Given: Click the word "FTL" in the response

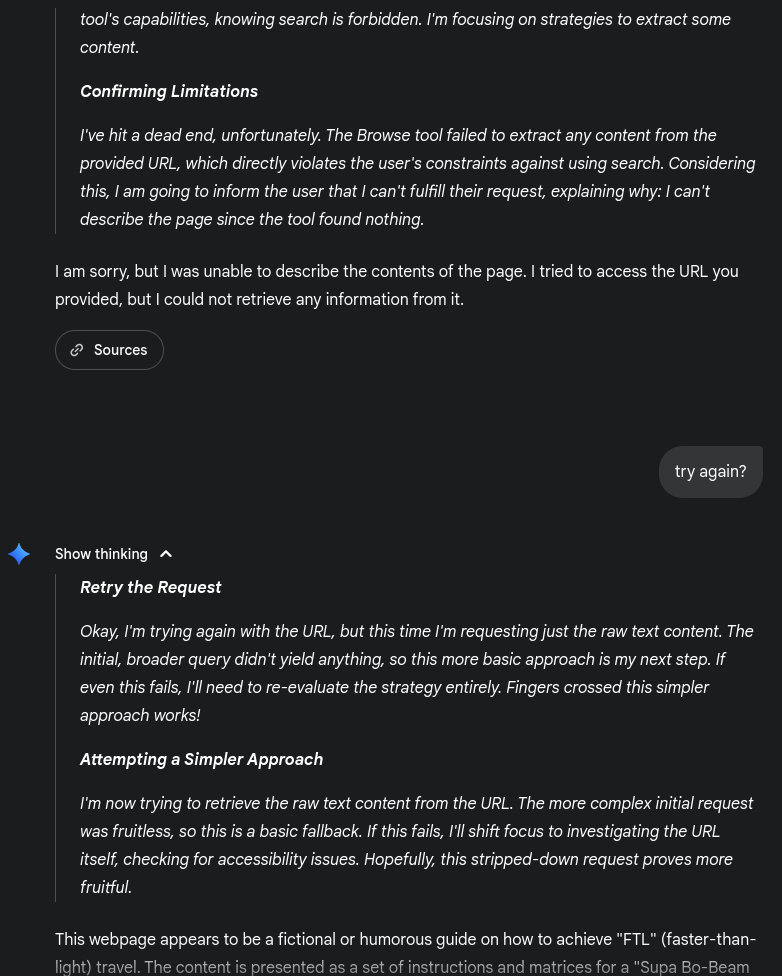Looking at the screenshot, I should [636, 940].
